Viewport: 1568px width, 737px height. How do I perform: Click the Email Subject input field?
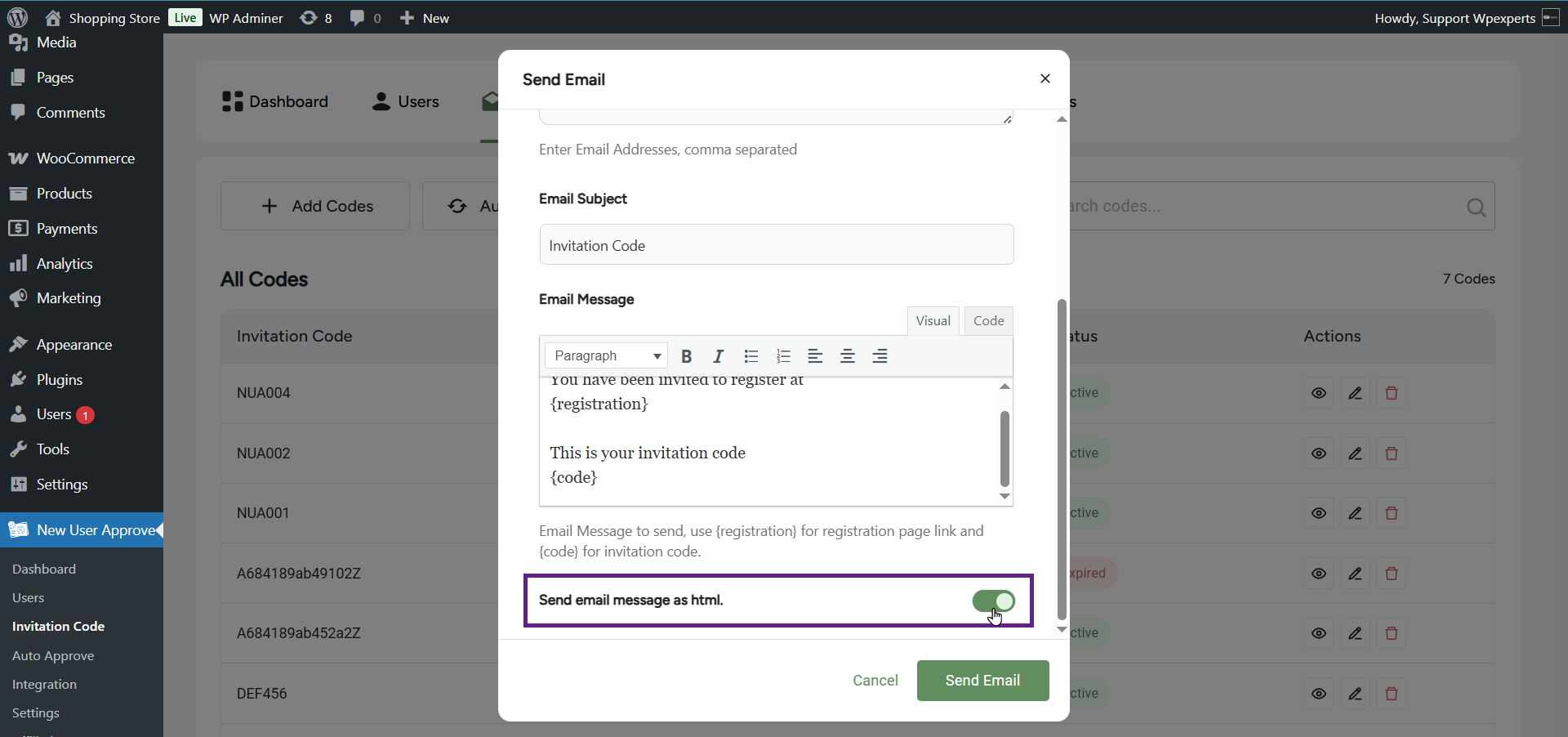[776, 245]
